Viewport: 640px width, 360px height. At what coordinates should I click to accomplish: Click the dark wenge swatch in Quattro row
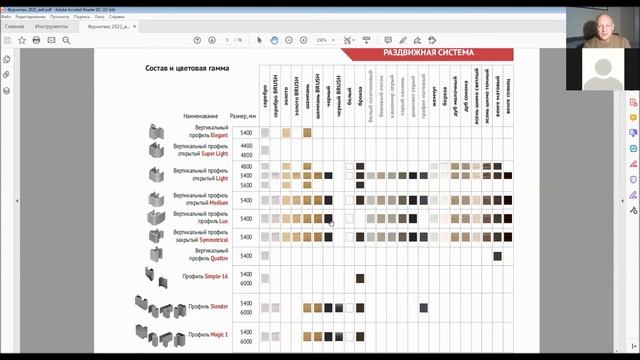point(497,256)
